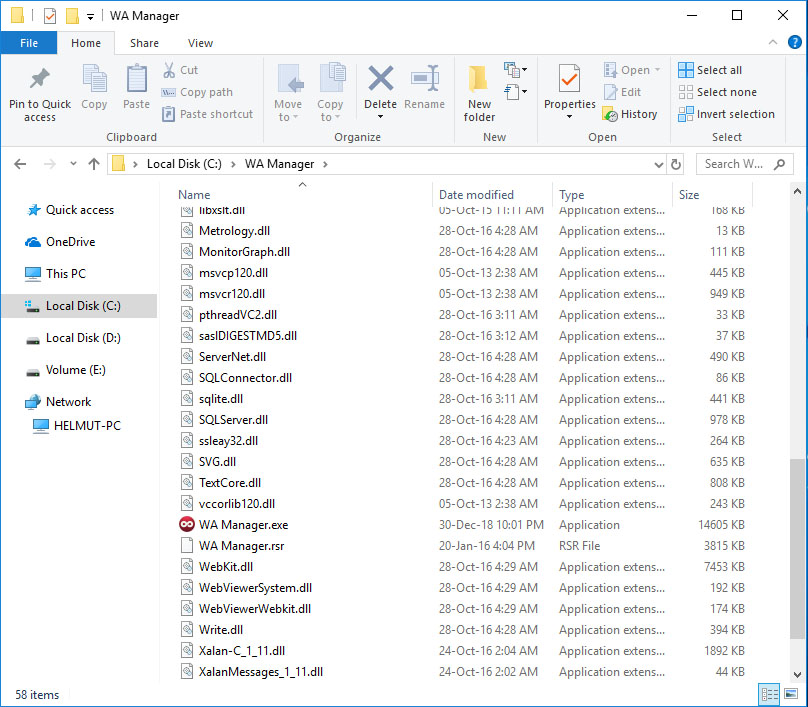The height and width of the screenshot is (707, 808).
Task: Click the Rename ribbon icon
Action: [x=425, y=78]
